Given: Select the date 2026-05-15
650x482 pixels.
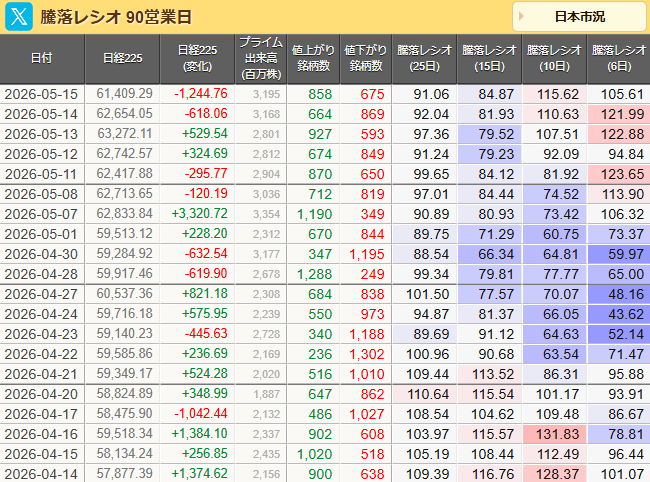Looking at the screenshot, I should pos(41,94).
